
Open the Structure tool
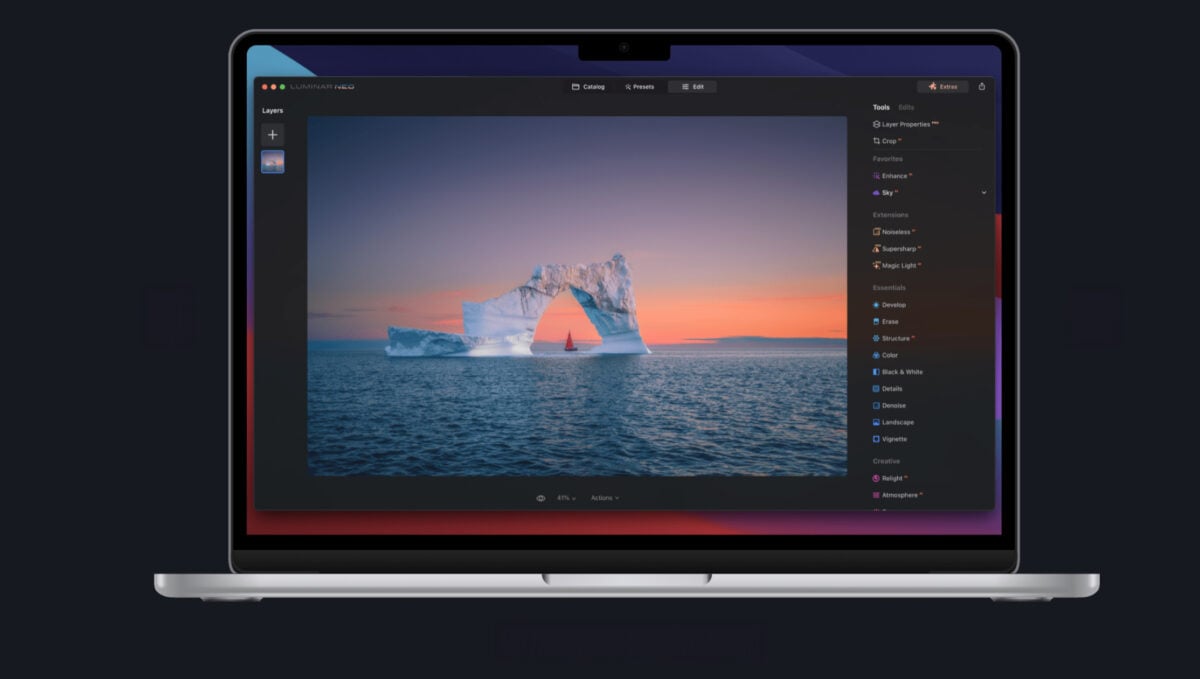tap(893, 338)
